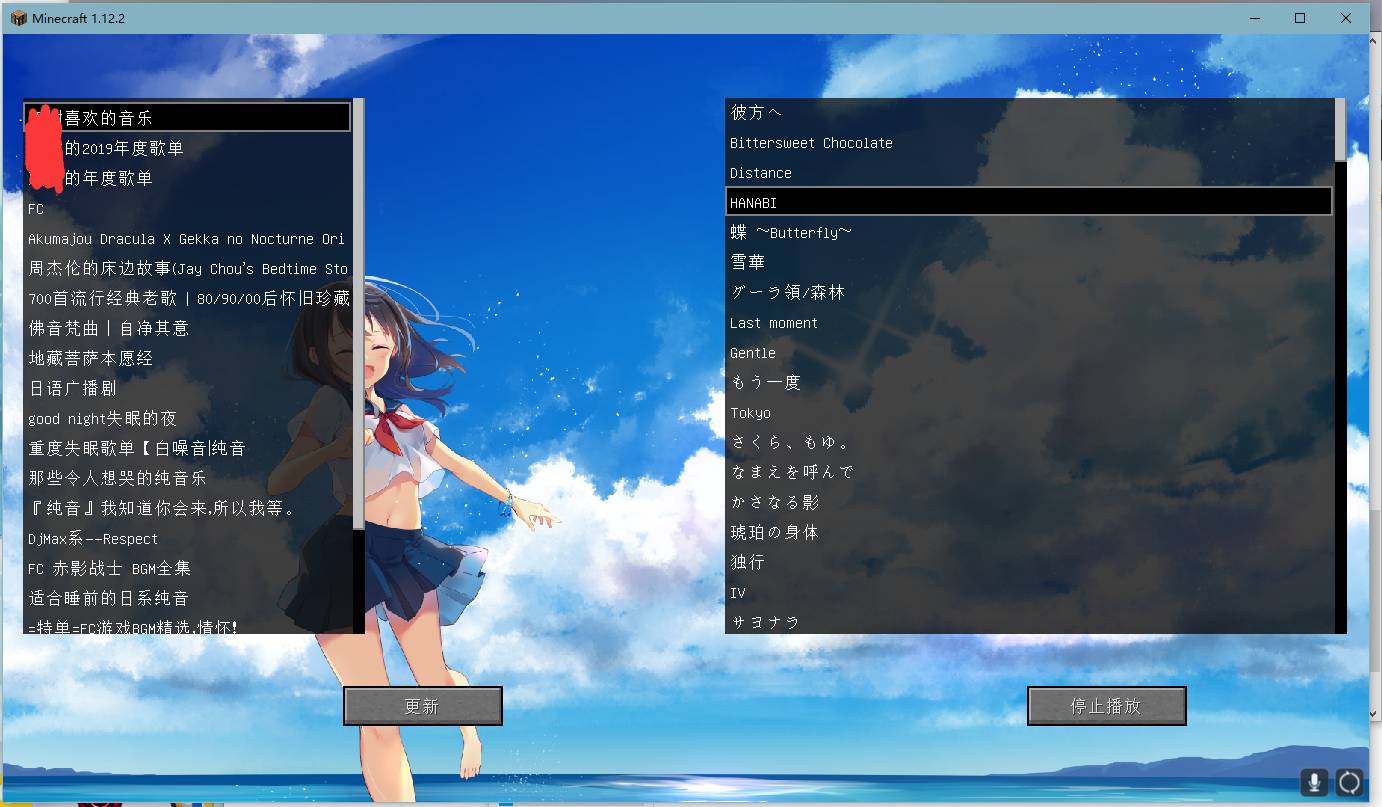This screenshot has width=1382, height=807.
Task: Open the FC playlist
Action: tap(36, 208)
